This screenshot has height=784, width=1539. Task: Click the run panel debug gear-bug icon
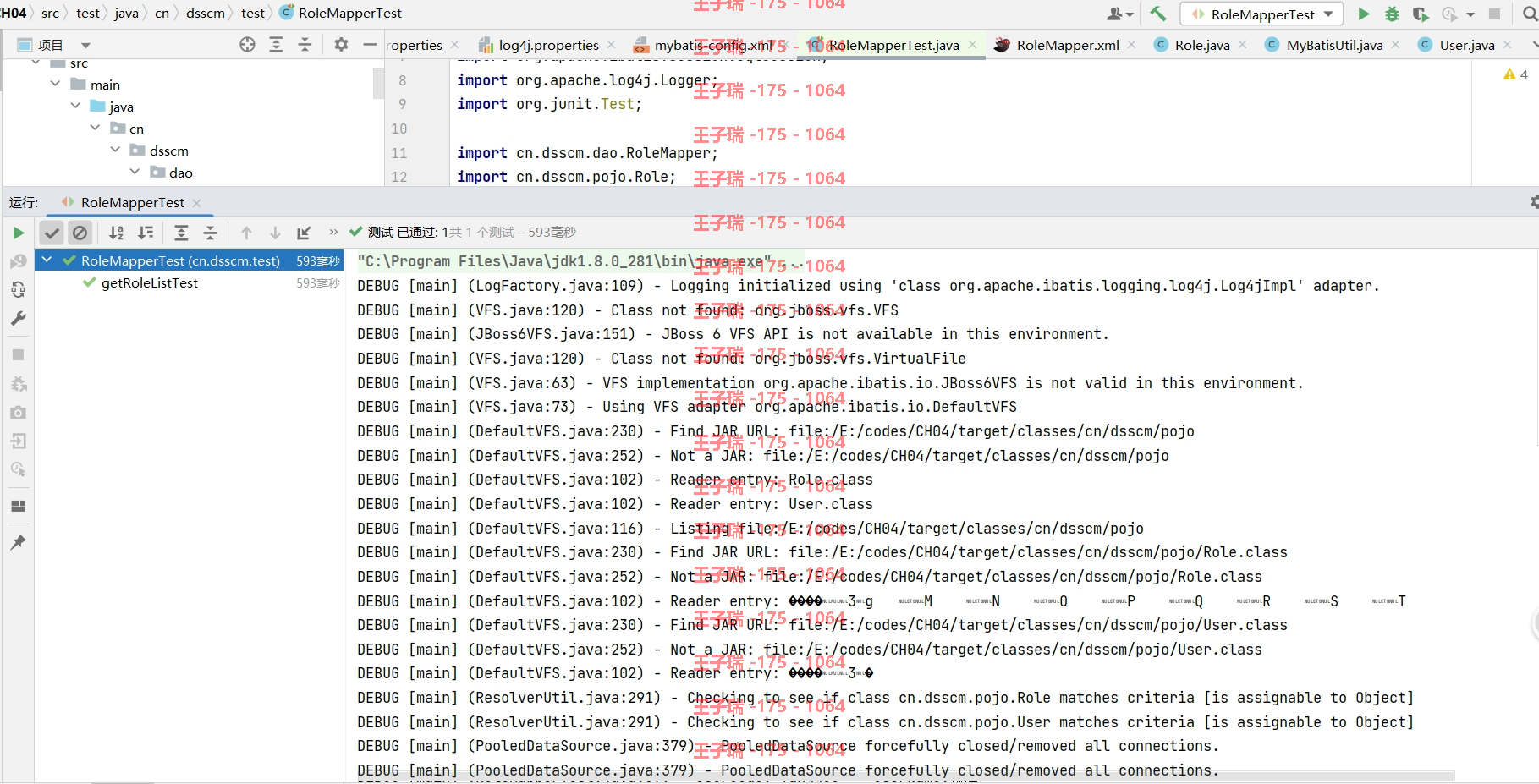pyautogui.click(x=19, y=384)
